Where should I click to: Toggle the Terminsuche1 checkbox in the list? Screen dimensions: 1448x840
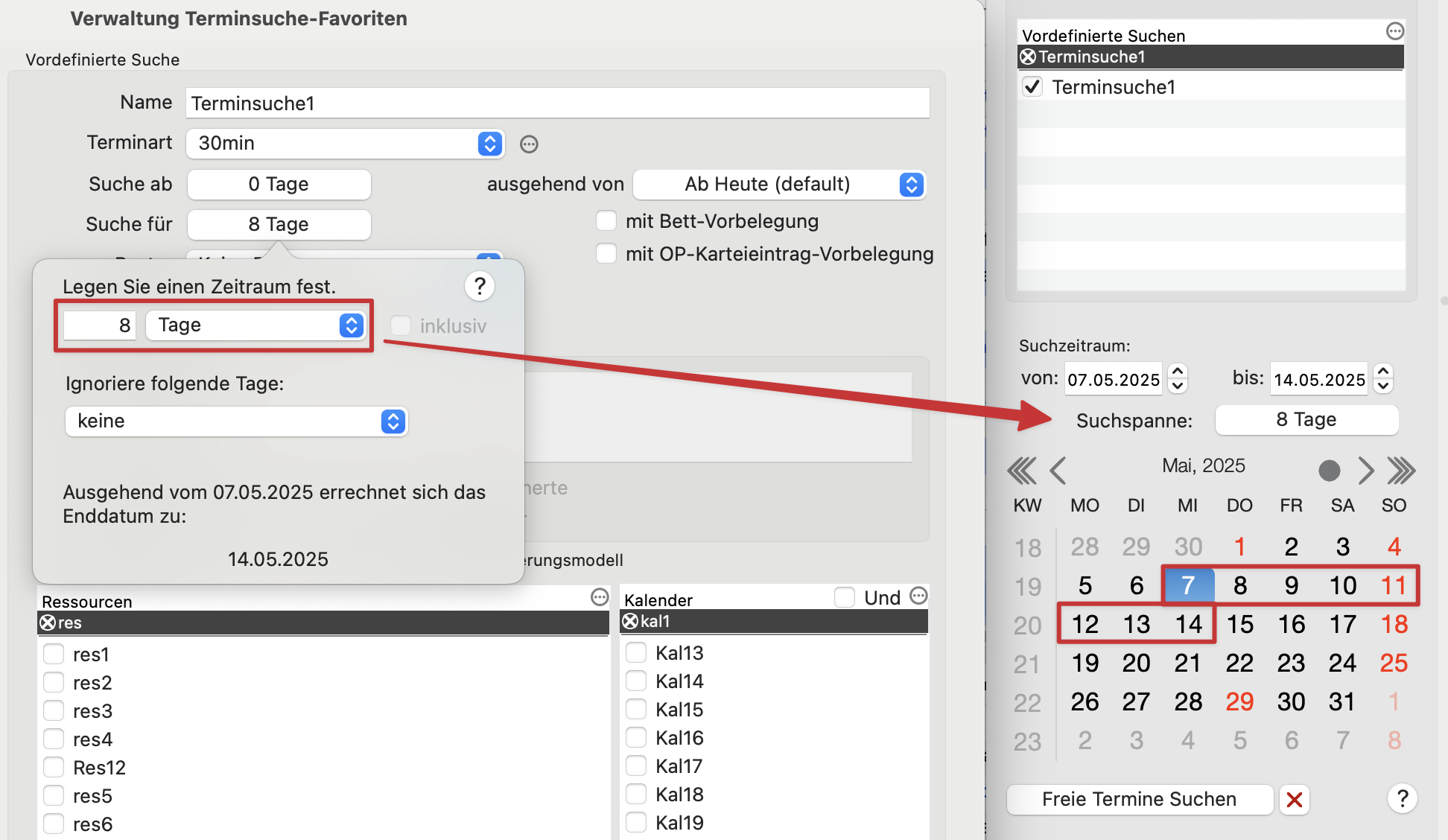click(1032, 87)
